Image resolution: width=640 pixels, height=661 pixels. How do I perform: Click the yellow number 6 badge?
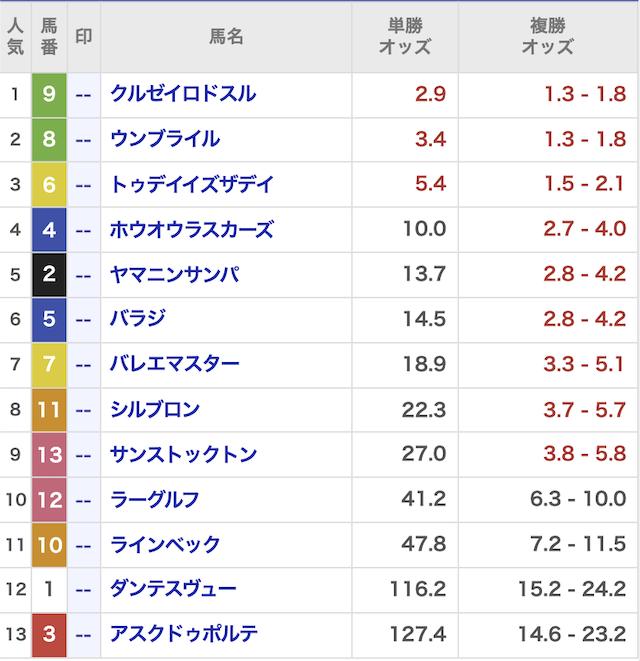coord(49,185)
